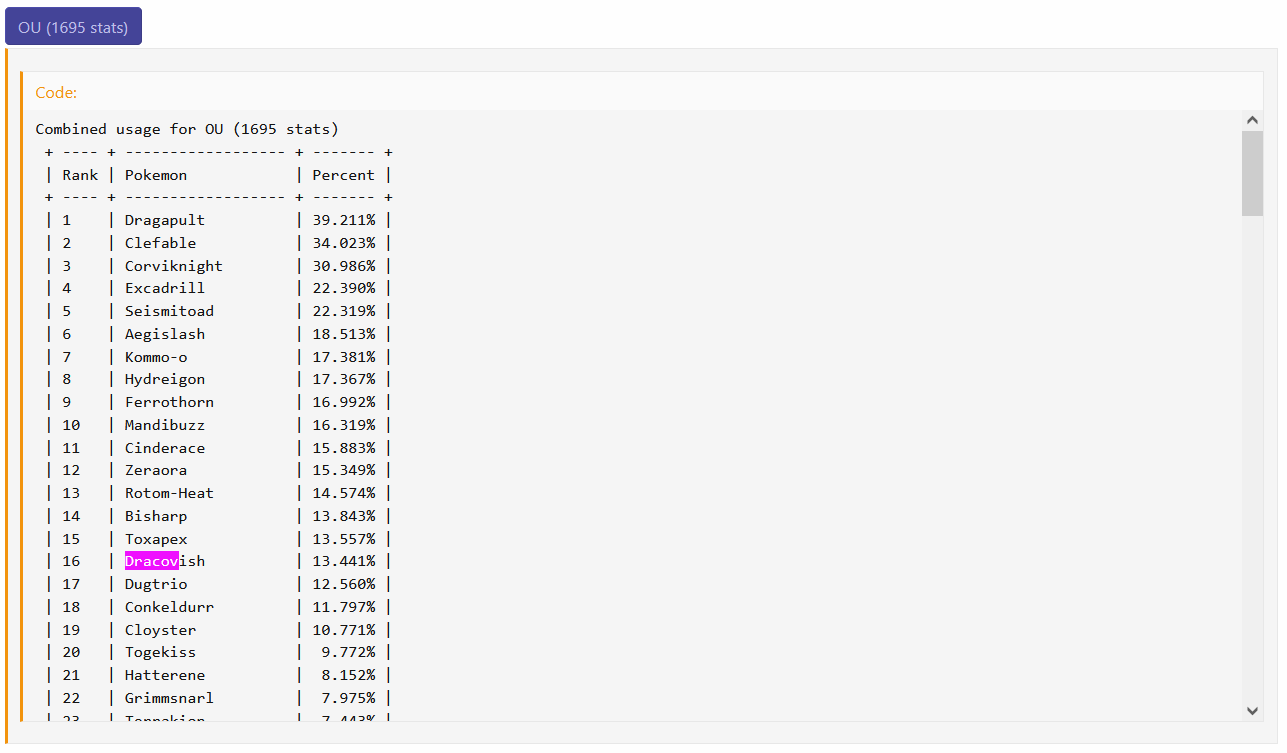Click the OU (1695 stats) tab button

pyautogui.click(x=73, y=27)
